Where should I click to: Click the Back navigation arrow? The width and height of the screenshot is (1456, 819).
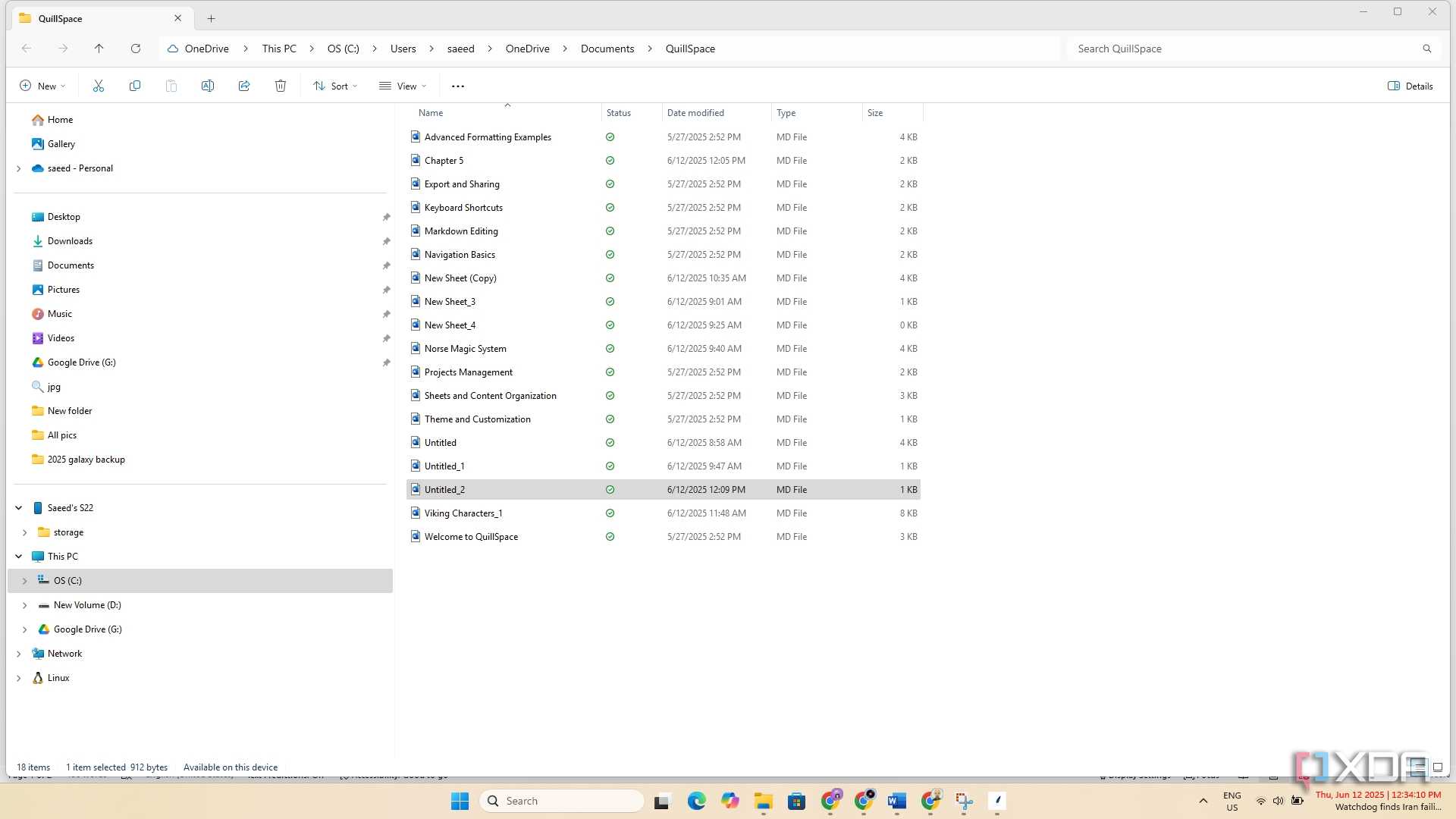coord(27,49)
